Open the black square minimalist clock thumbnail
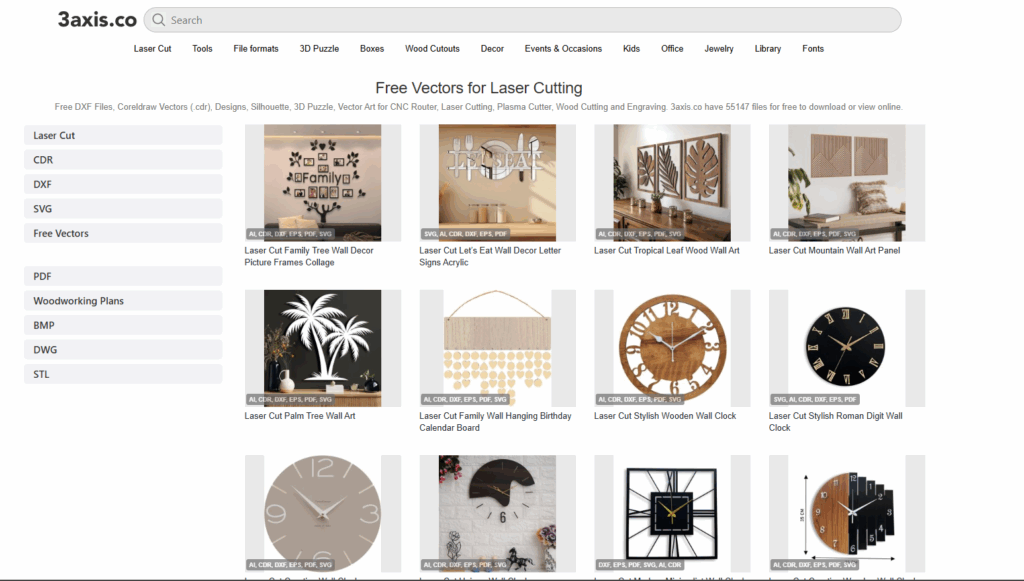Viewport: 1024px width, 581px height. [x=672, y=513]
